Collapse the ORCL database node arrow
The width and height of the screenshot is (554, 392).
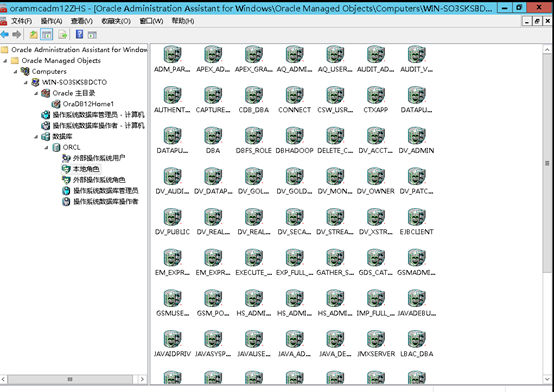[46, 148]
